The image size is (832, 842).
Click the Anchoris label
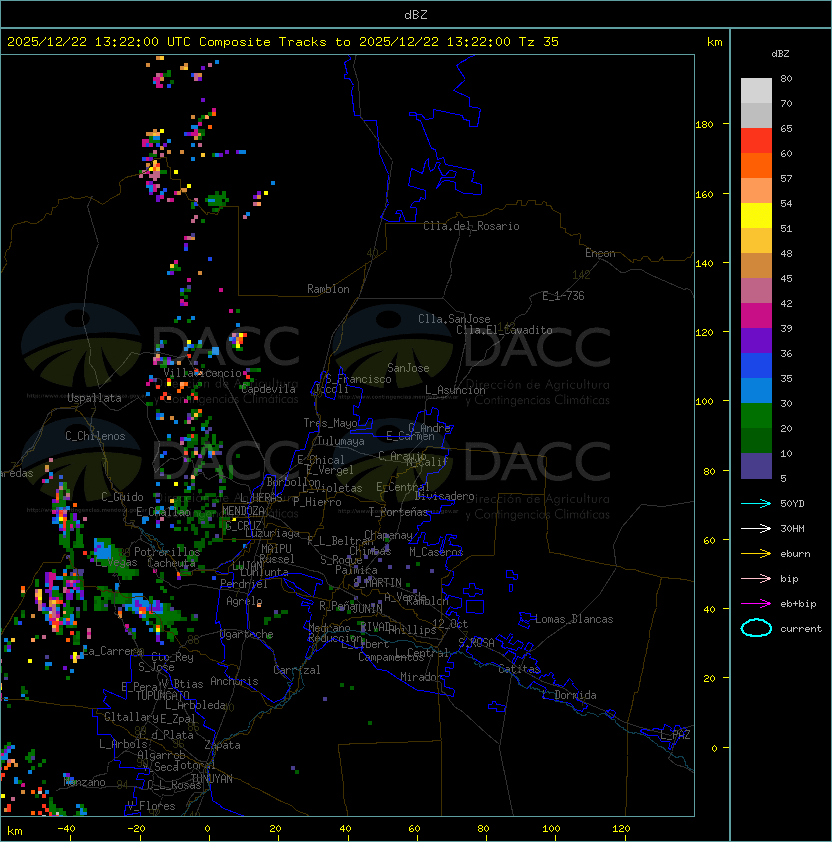(x=234, y=681)
